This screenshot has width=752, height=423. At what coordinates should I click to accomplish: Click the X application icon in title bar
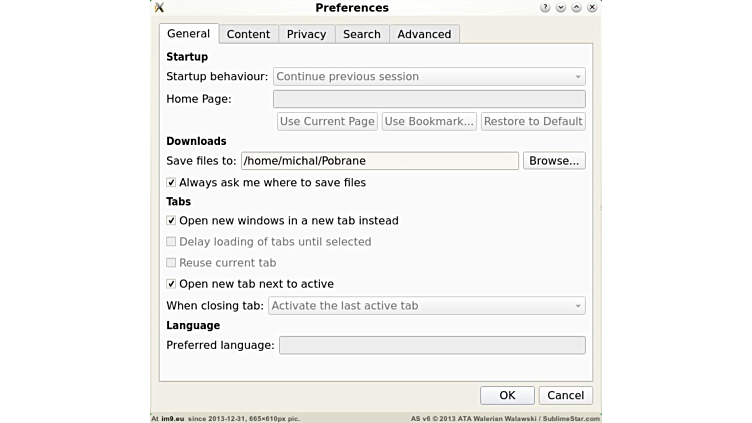point(159,8)
